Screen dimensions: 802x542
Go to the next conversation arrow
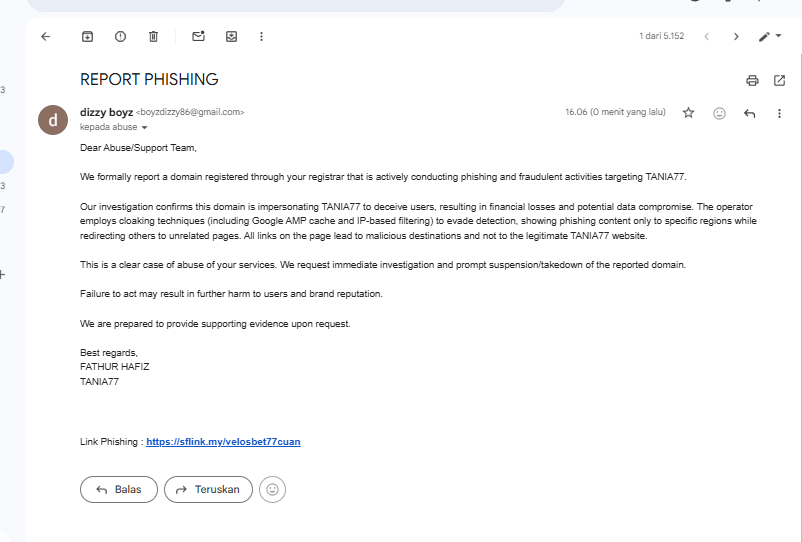tap(736, 36)
